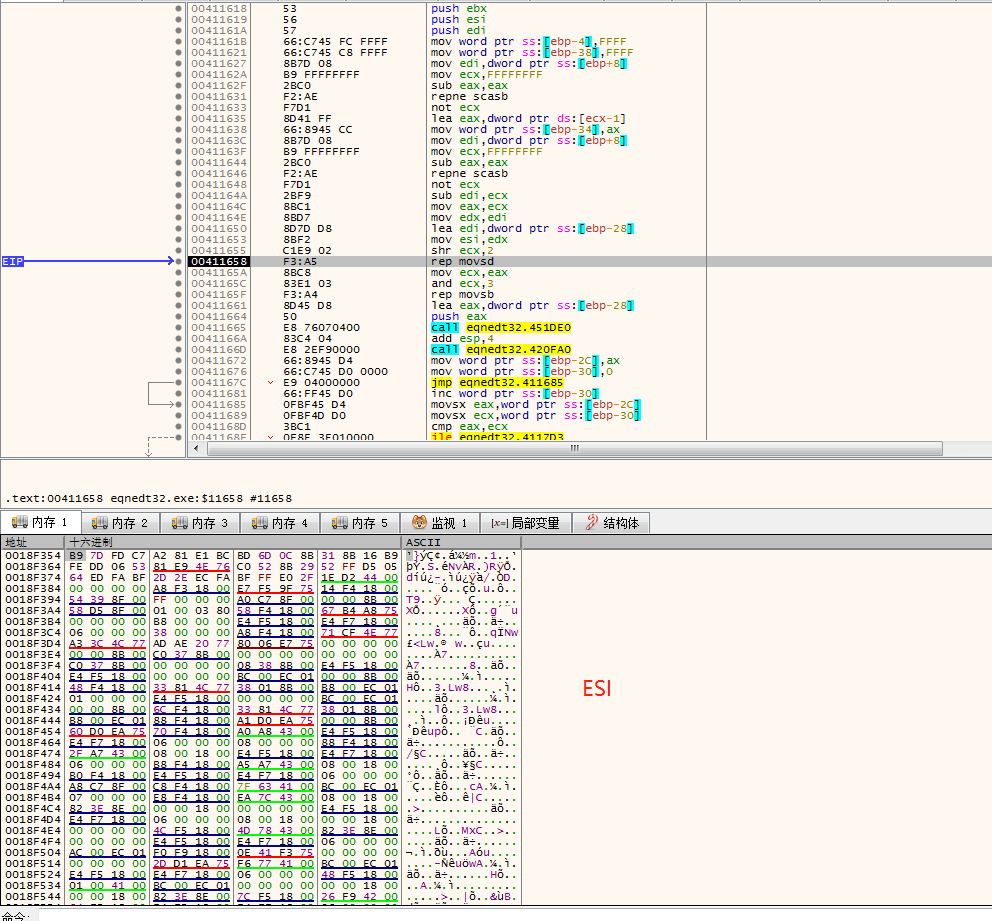Select memory row address 0018F3D4
Viewport: 992px width, 921px height.
click(x=33, y=644)
